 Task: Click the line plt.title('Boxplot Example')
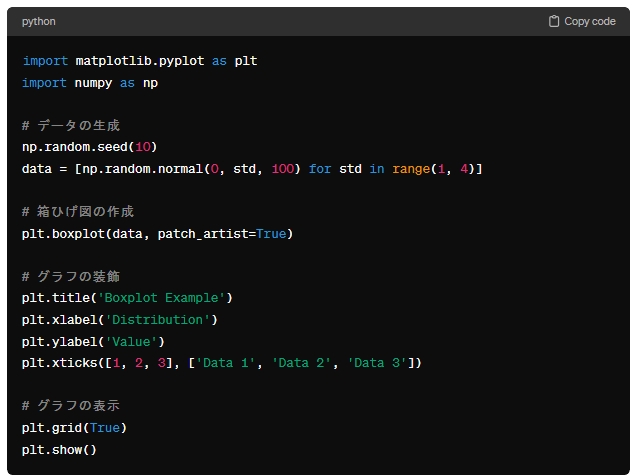127,298
